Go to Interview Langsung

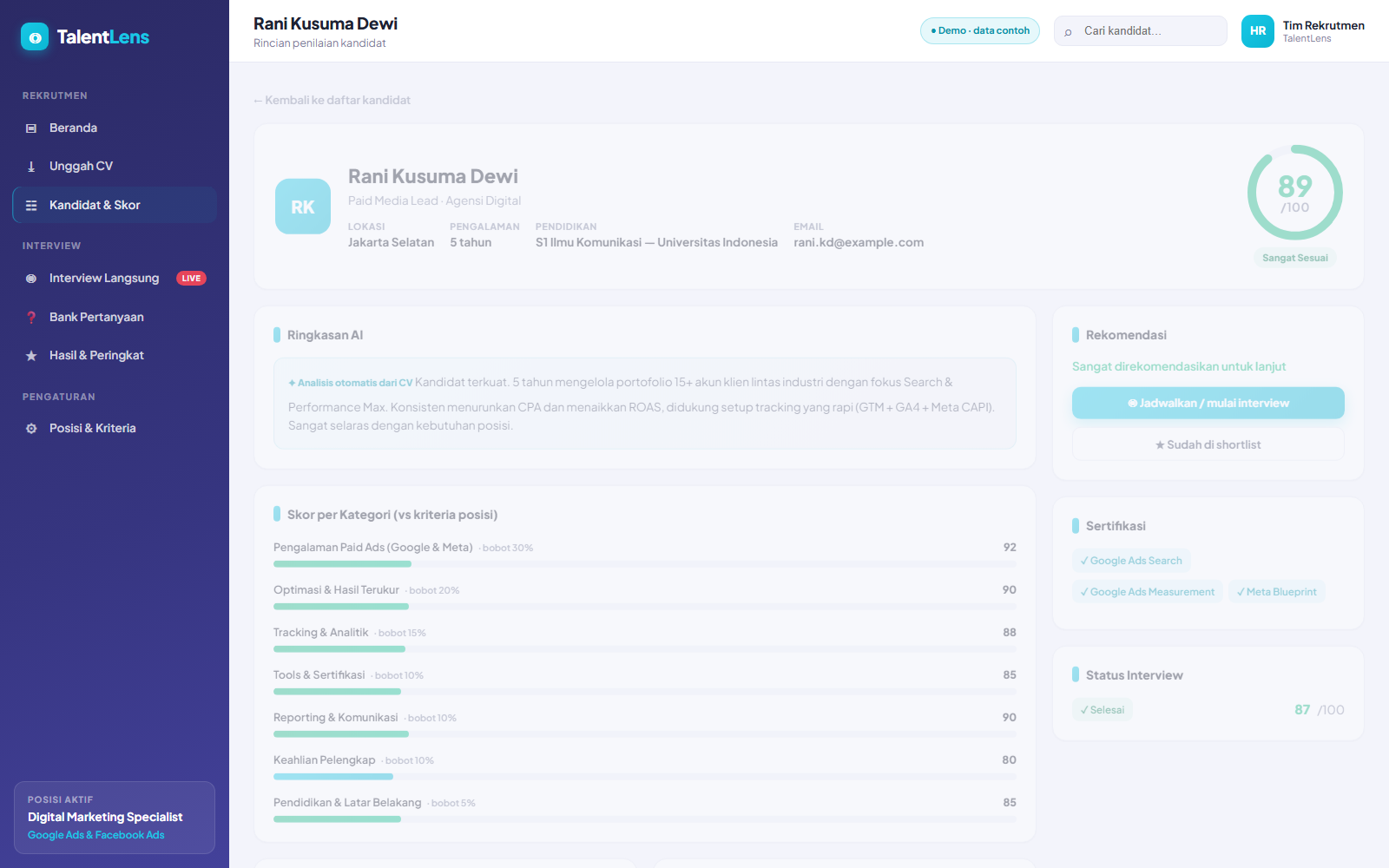(115, 279)
